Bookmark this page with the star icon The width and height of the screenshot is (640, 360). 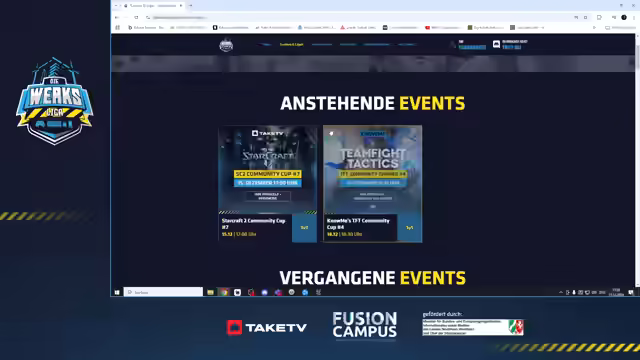click(585, 18)
